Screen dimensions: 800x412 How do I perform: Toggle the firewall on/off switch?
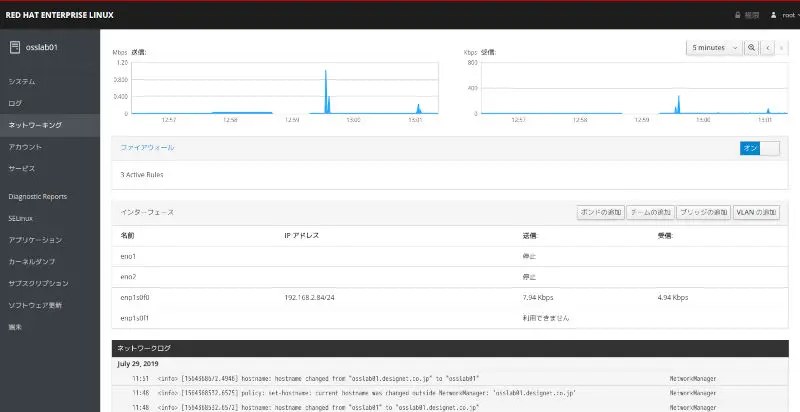[x=760, y=148]
